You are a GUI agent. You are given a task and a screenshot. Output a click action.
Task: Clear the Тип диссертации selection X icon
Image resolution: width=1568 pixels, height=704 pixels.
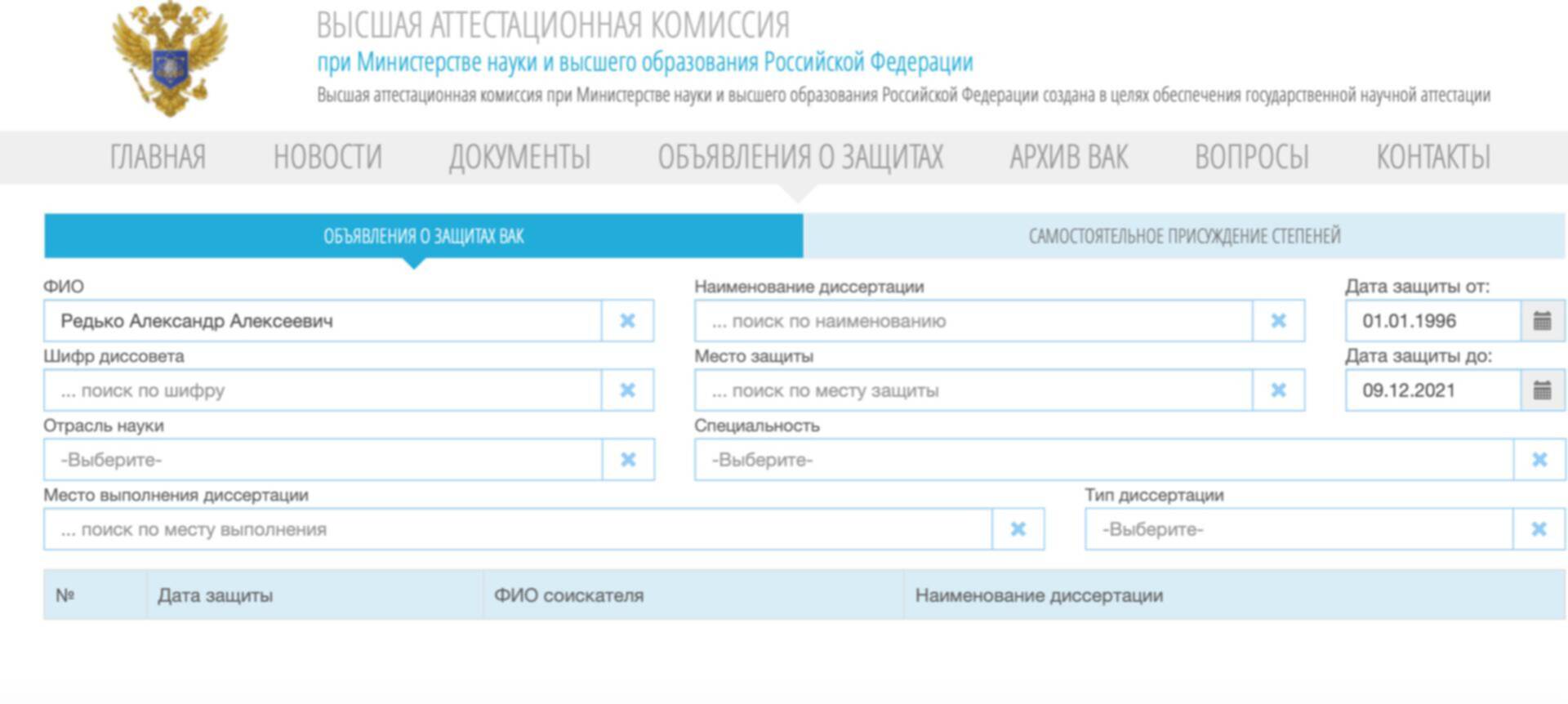pyautogui.click(x=1539, y=529)
